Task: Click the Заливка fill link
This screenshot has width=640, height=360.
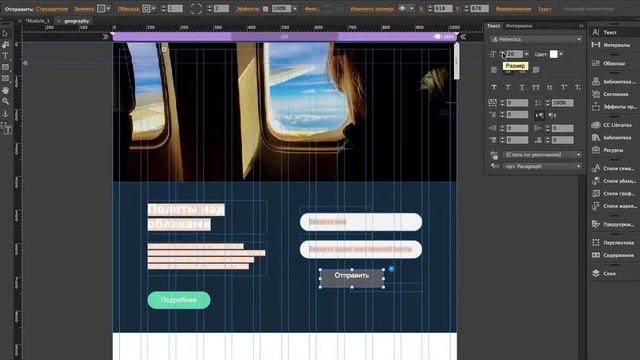Action: [x=84, y=9]
